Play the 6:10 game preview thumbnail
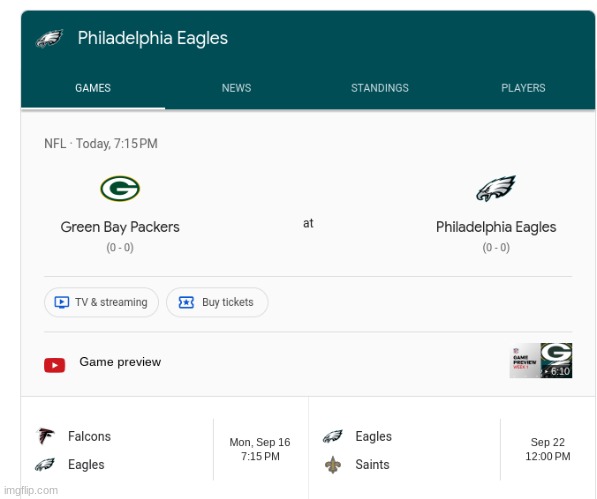 tap(541, 360)
